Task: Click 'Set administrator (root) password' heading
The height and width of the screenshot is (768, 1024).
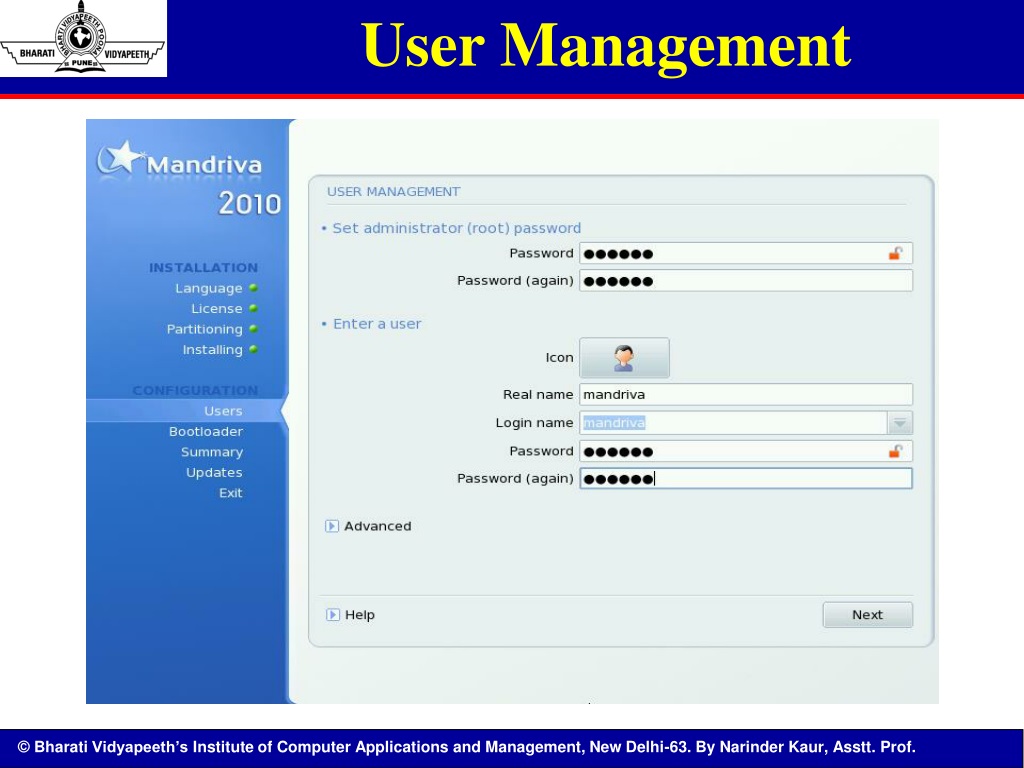Action: [x=456, y=228]
